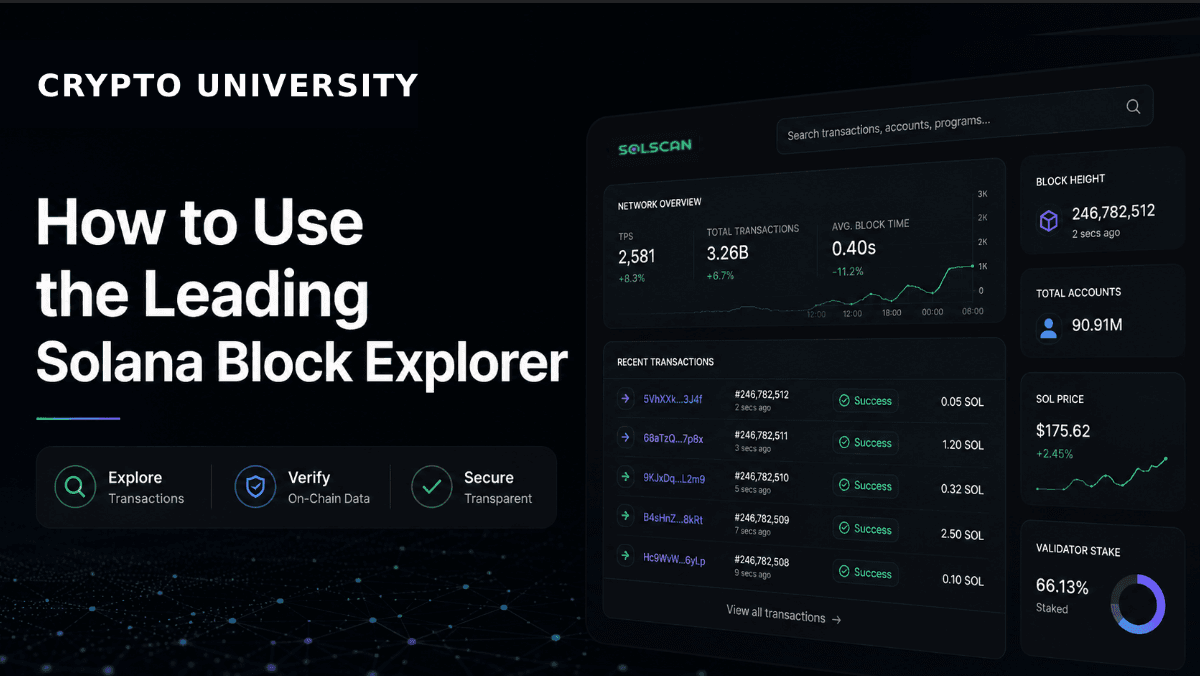Click the 66.13% staked value
Viewport: 1200px width, 676px height.
pos(1062,586)
